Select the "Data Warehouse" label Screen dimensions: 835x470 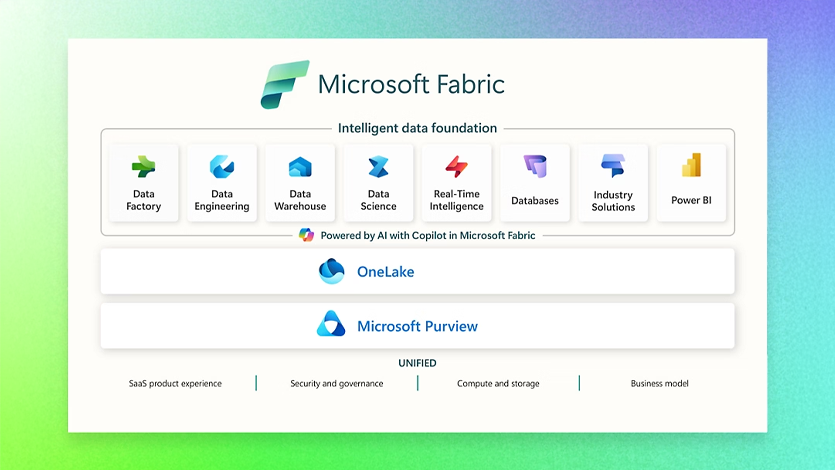[x=300, y=200]
